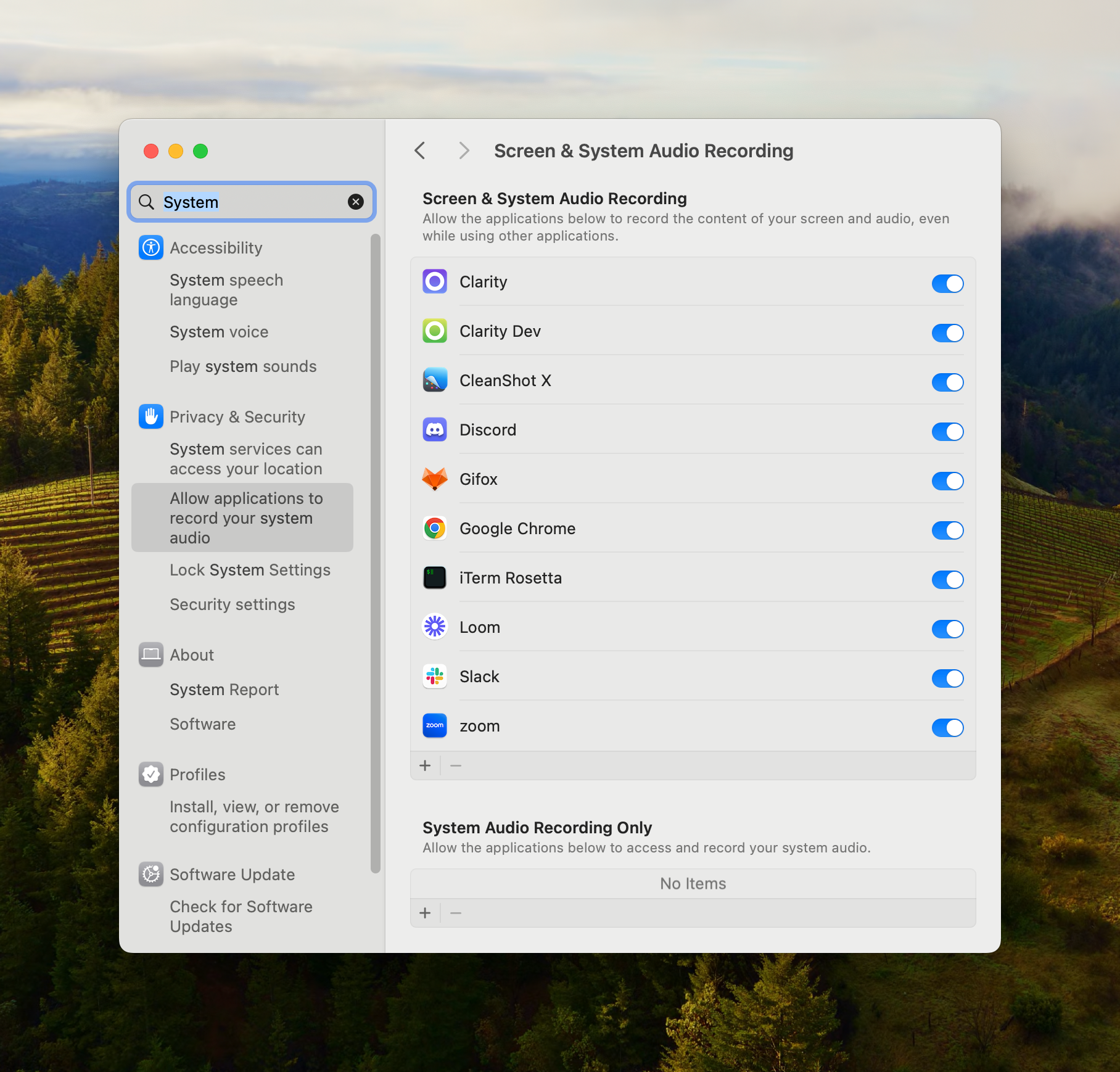Click the Gifox fox icon
The image size is (1120, 1072).
[x=435, y=479]
